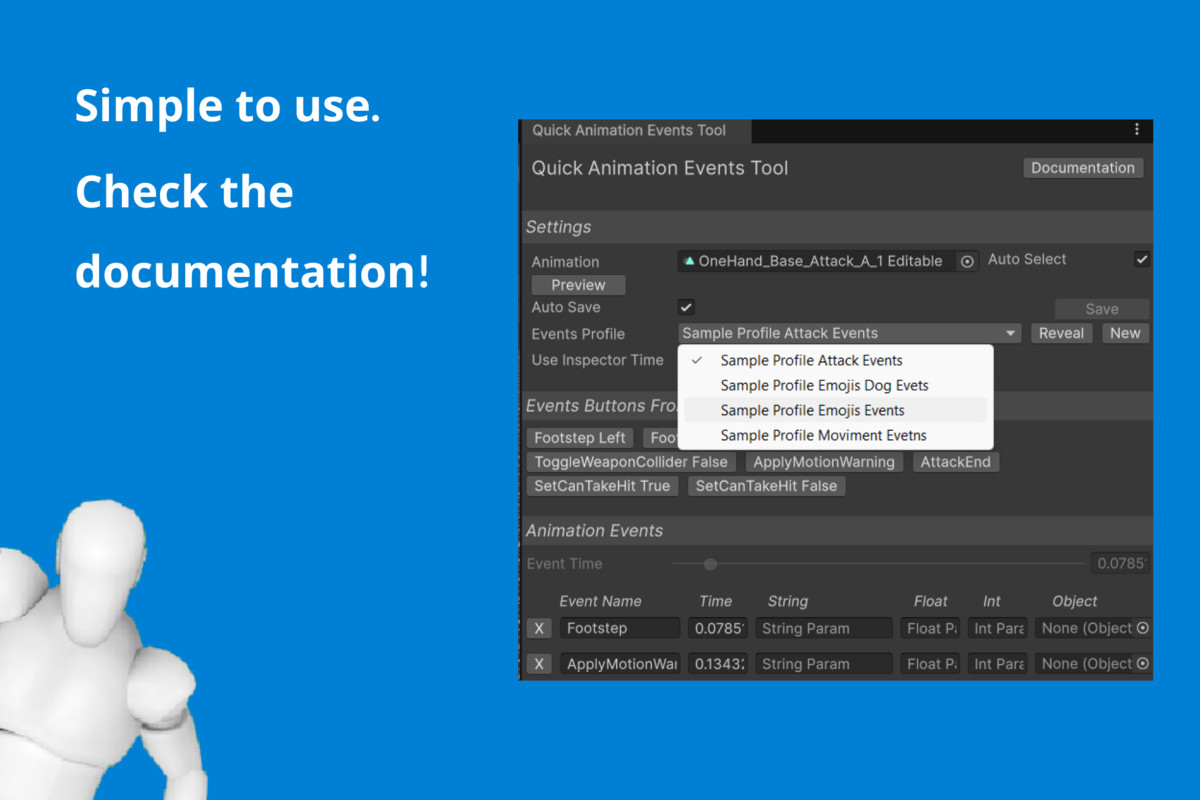Click the Int column header
This screenshot has height=800, width=1200.
click(992, 601)
